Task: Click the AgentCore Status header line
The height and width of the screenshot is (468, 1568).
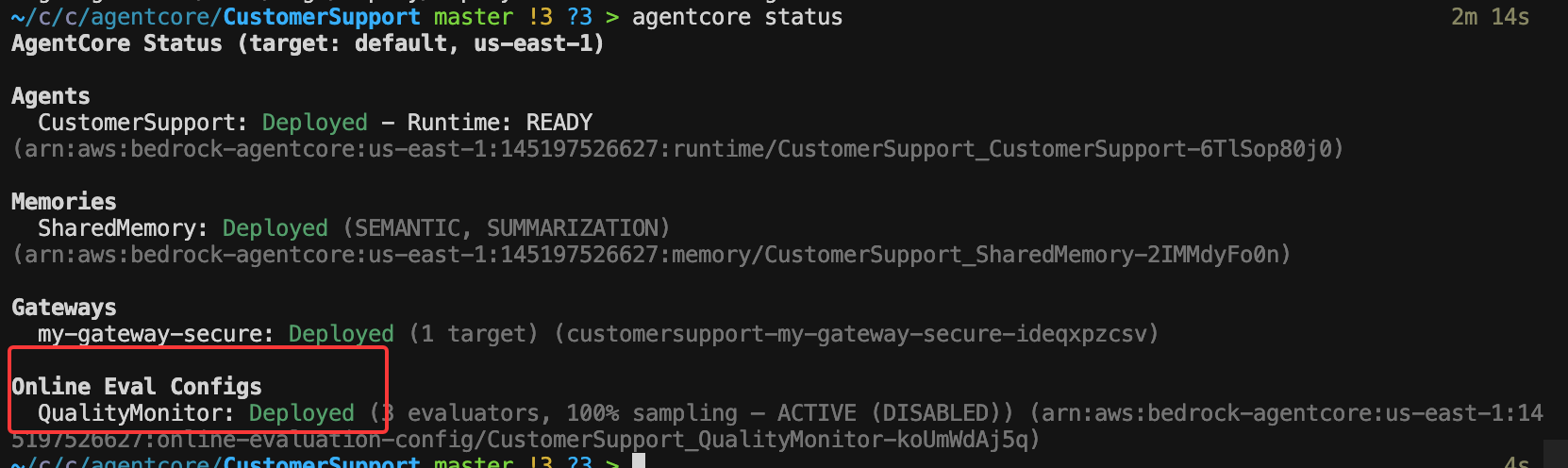Action: [x=307, y=43]
